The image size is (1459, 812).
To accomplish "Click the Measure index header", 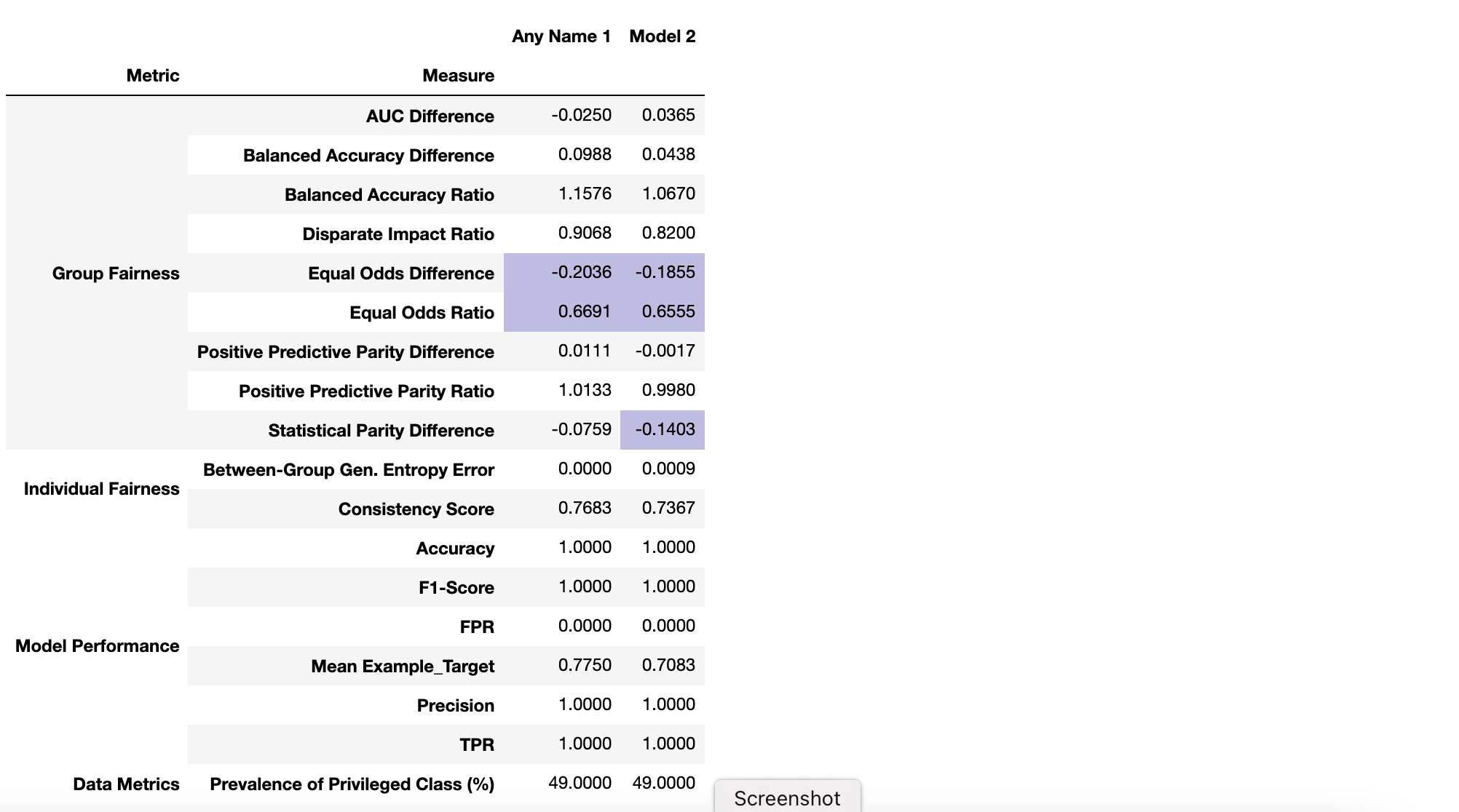I will [x=458, y=76].
